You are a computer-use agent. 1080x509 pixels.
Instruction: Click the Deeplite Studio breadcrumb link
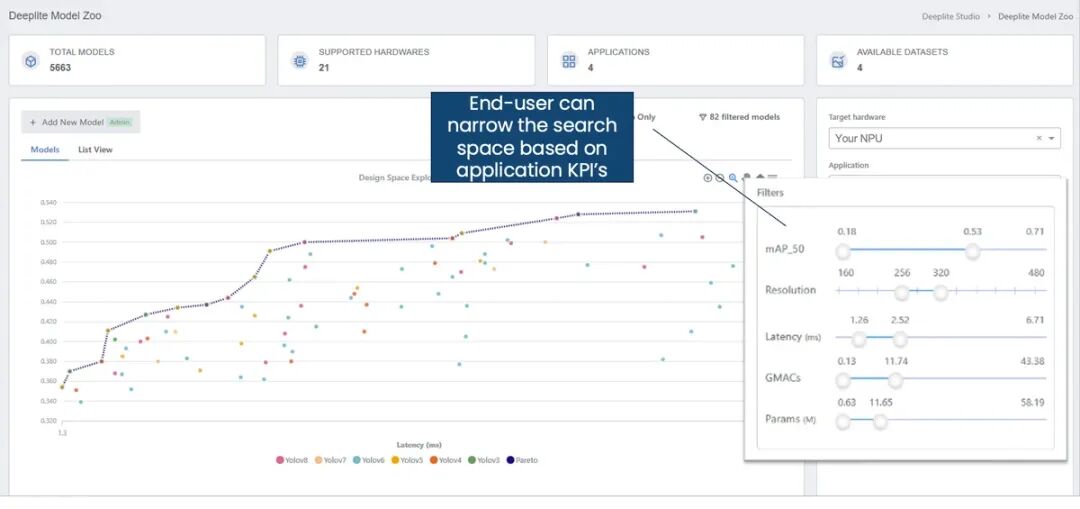(950, 16)
